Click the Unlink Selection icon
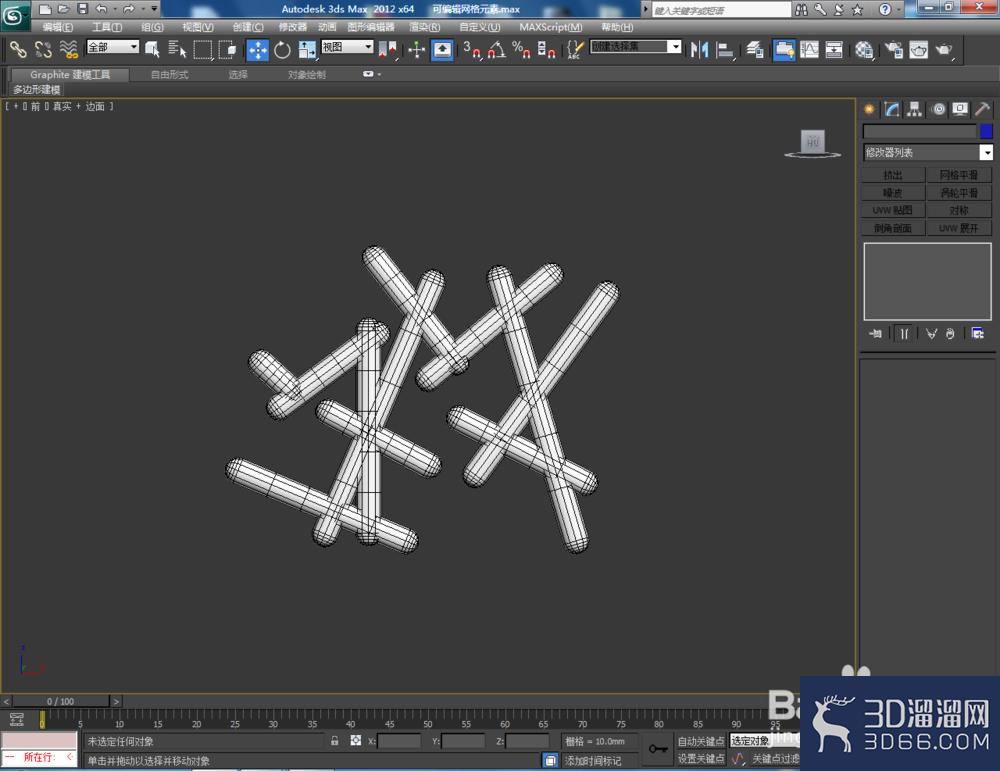The height and width of the screenshot is (771, 1000). (x=43, y=49)
